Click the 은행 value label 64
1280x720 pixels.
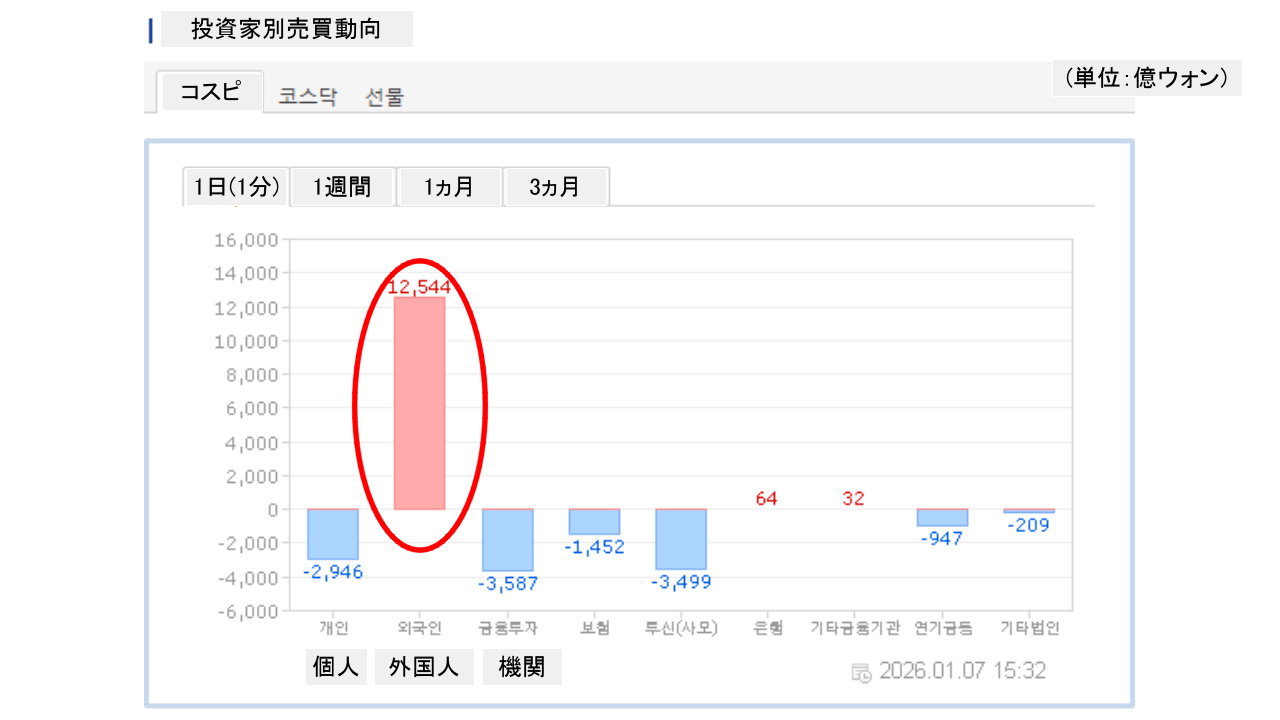click(767, 498)
